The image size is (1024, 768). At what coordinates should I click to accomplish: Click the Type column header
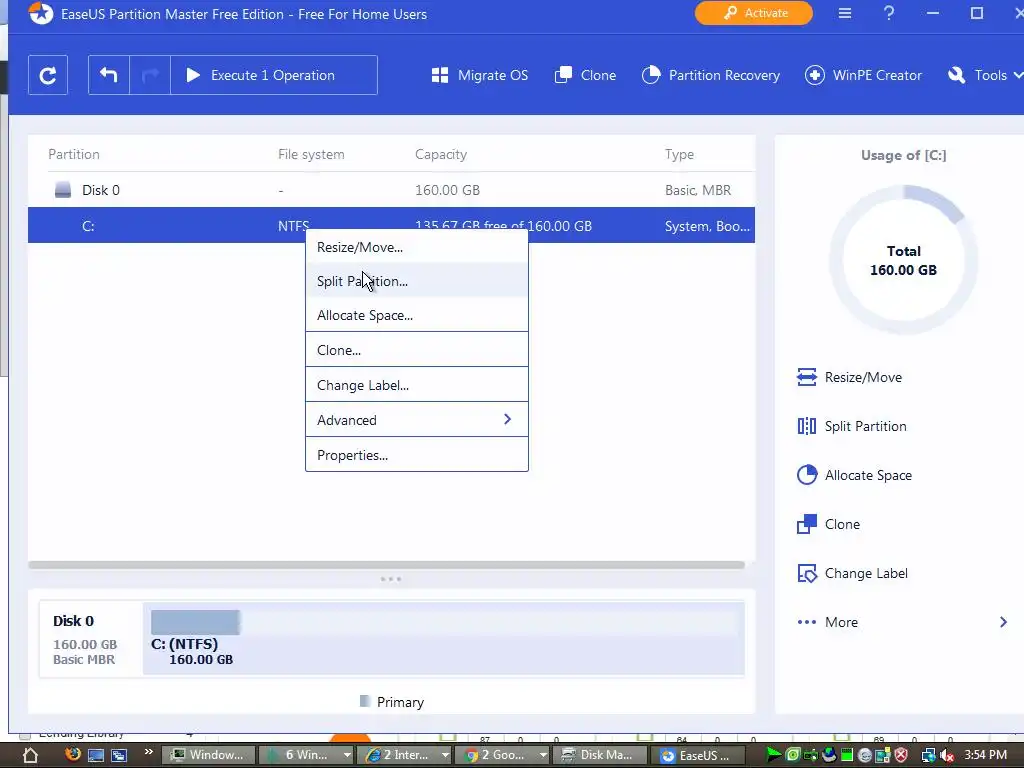coord(679,154)
